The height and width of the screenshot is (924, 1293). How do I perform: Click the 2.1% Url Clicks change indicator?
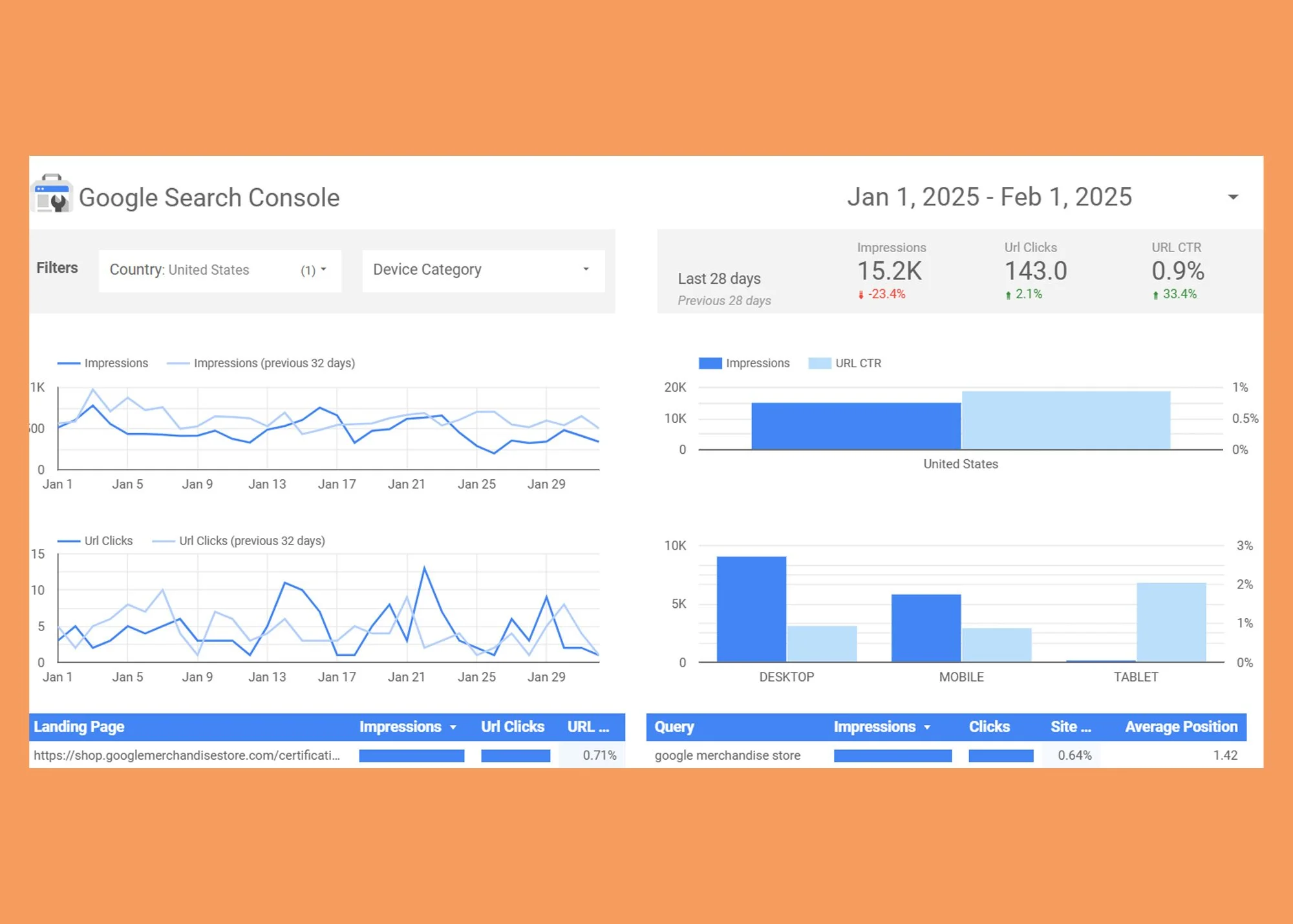point(1023,294)
